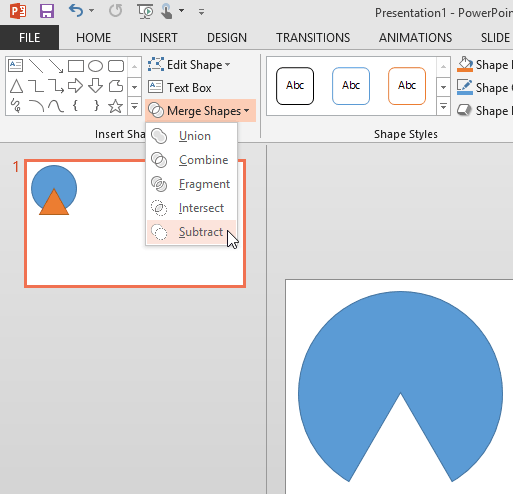Select the Isosceles Triangle shape
The height and width of the screenshot is (494, 513).
[16, 86]
